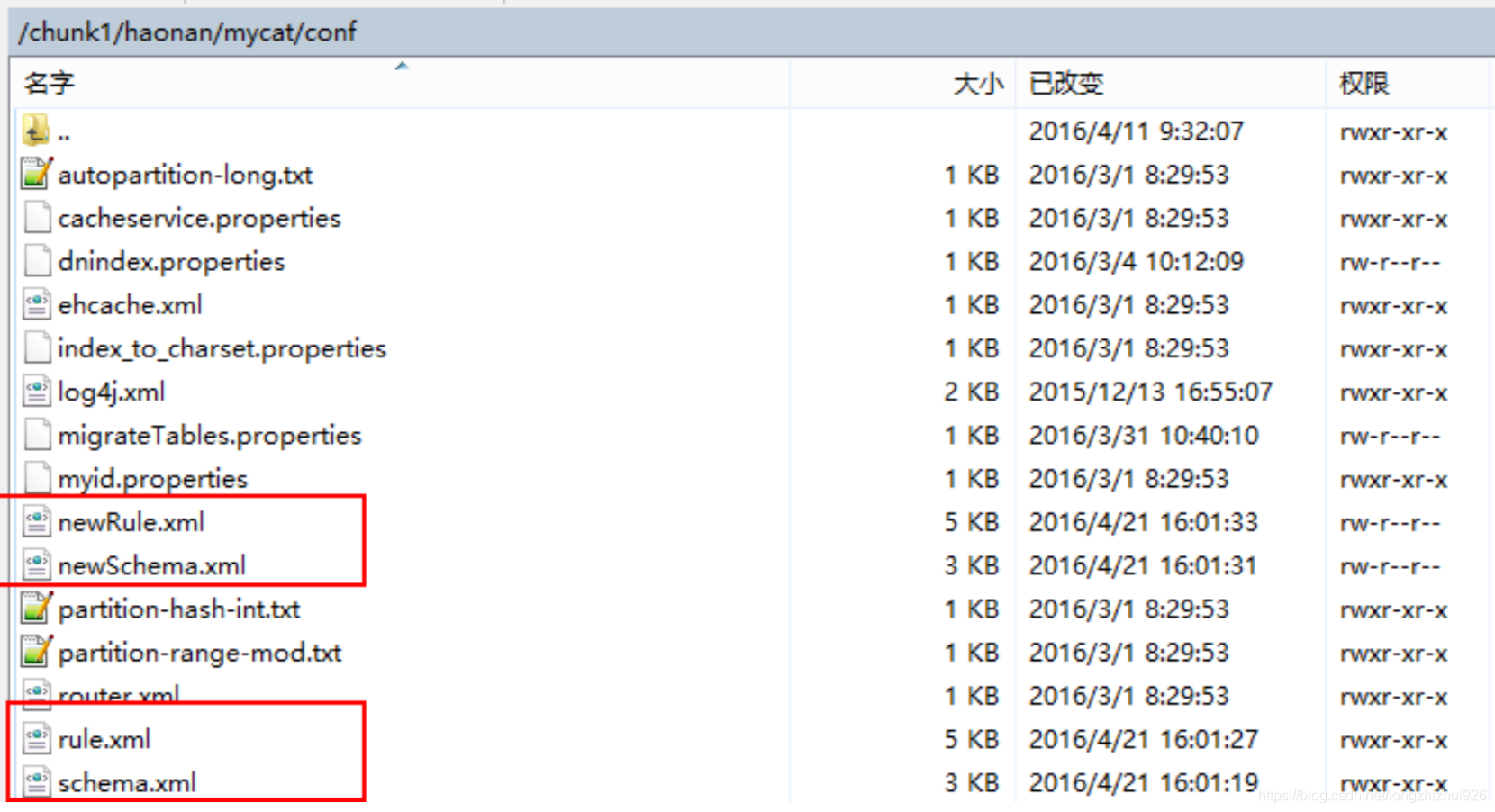
Task: Click the index_to_charset.properties file icon
Action: click(37, 347)
